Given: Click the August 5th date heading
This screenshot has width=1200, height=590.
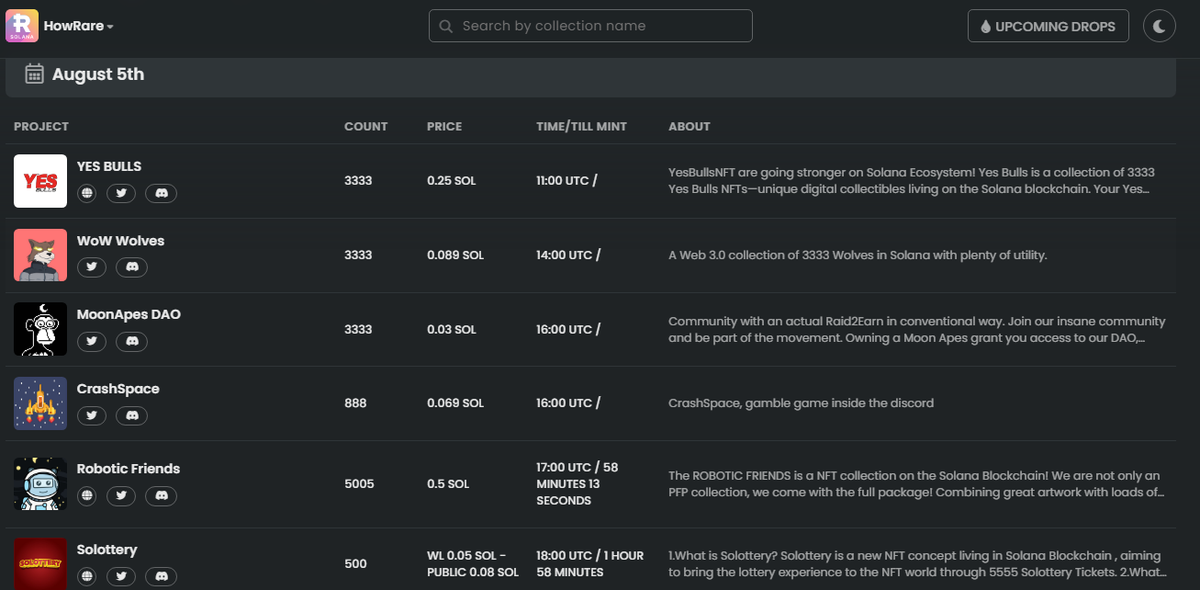Looking at the screenshot, I should [98, 74].
